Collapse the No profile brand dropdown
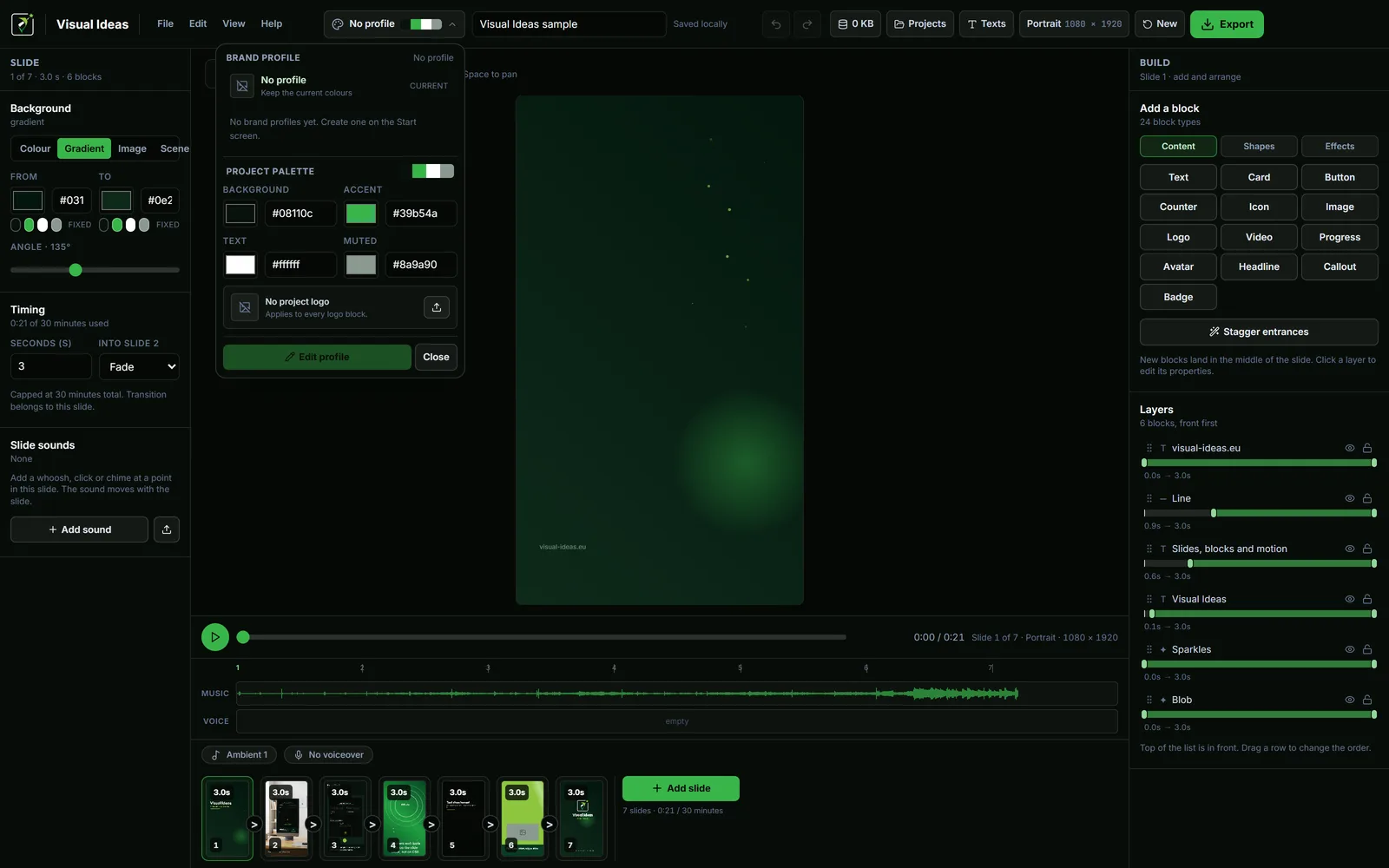Screen dimensions: 1389x868 pos(452,24)
